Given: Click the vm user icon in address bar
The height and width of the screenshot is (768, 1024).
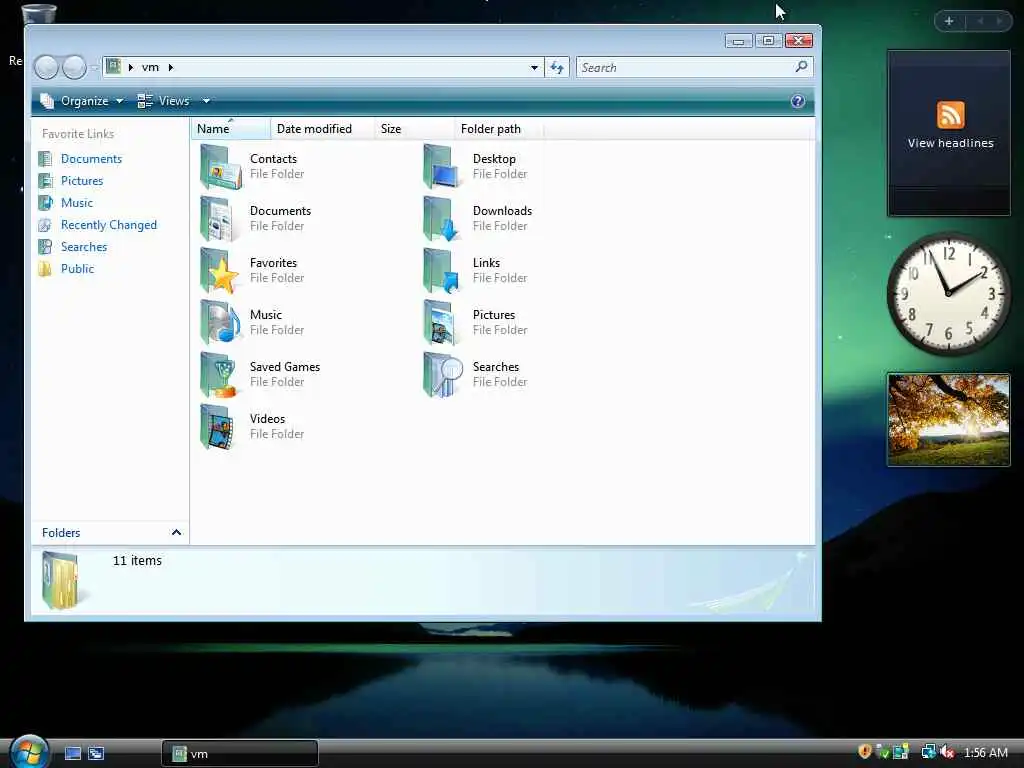Looking at the screenshot, I should coord(114,67).
